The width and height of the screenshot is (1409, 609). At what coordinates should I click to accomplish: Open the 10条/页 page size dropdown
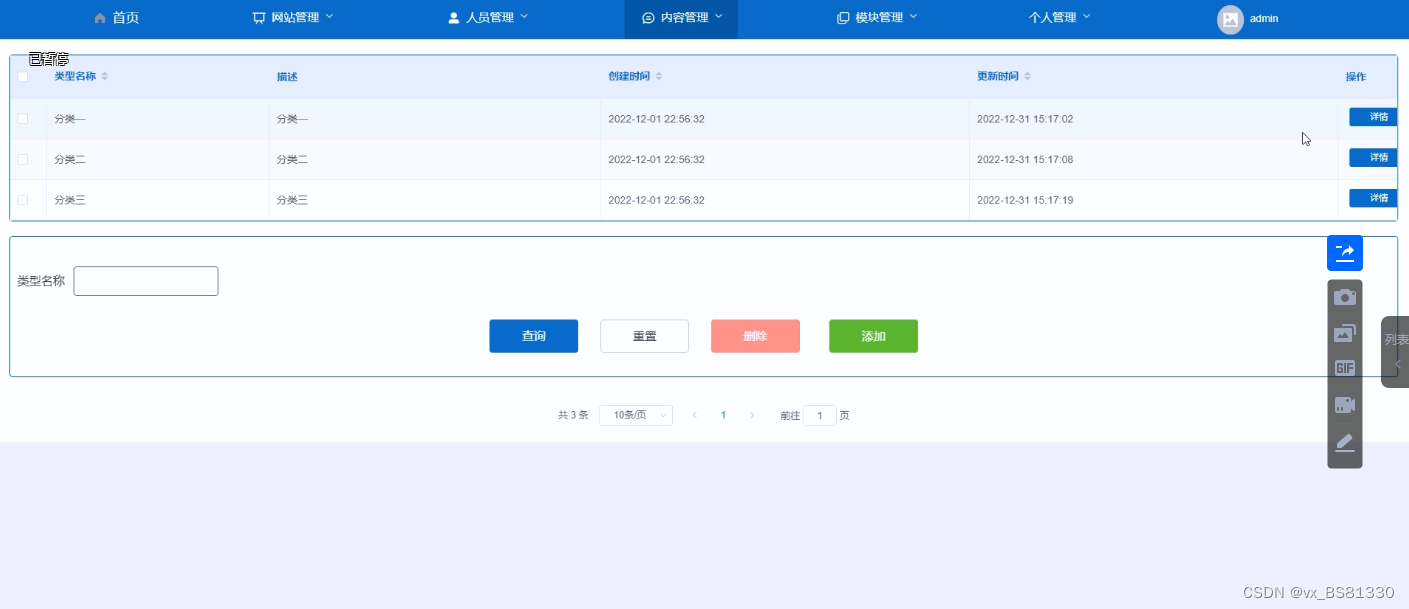coord(636,415)
